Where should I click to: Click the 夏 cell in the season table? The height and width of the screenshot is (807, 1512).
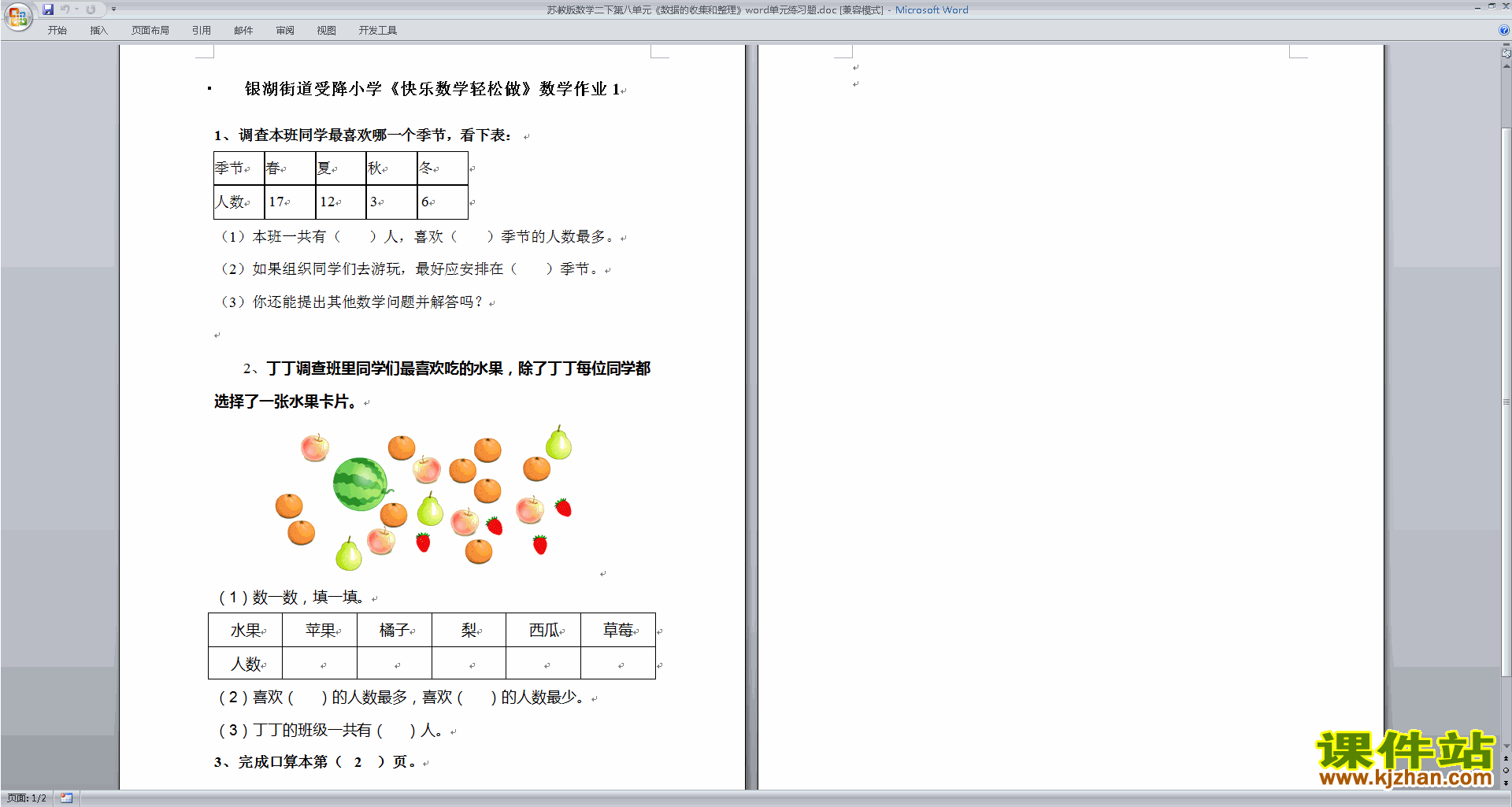341,168
